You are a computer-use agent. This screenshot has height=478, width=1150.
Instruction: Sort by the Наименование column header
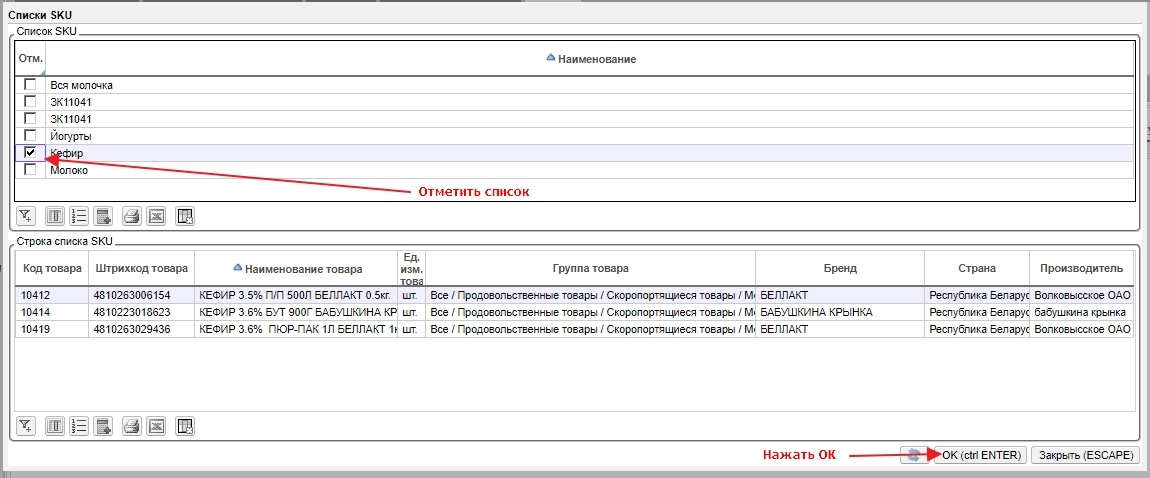pyautogui.click(x=597, y=59)
